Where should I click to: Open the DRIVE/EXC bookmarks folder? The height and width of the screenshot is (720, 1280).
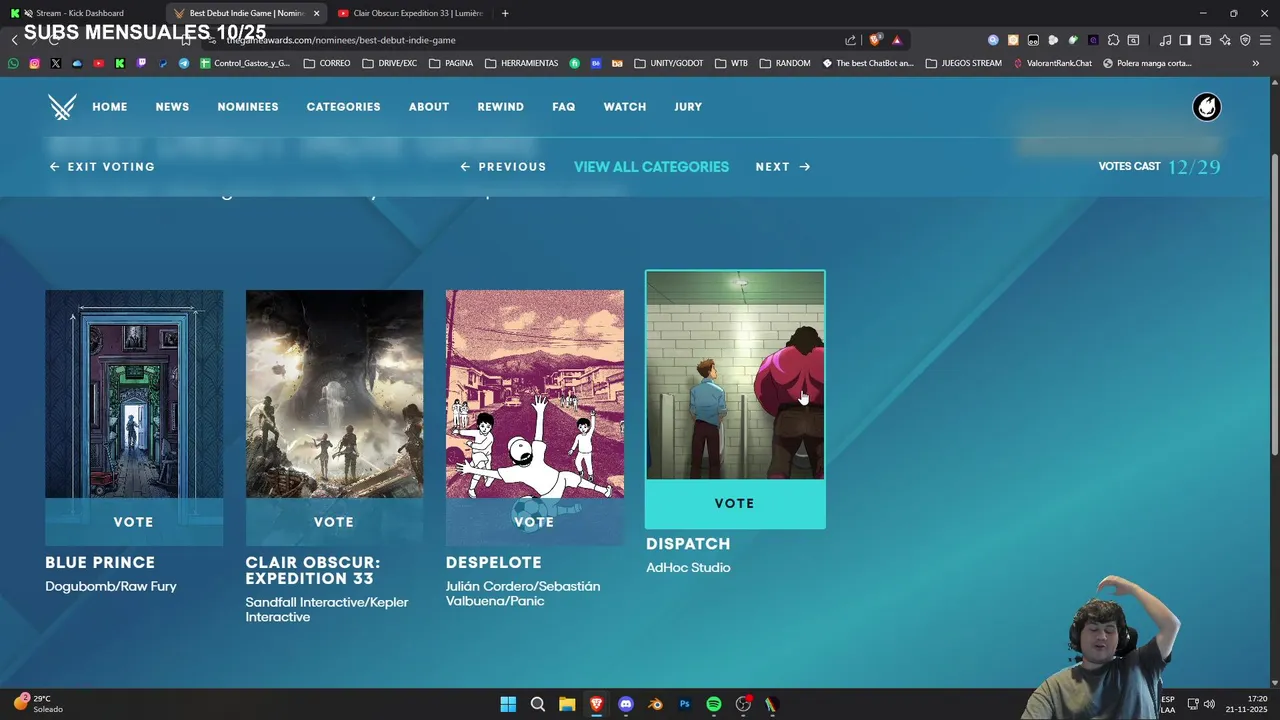(x=390, y=63)
